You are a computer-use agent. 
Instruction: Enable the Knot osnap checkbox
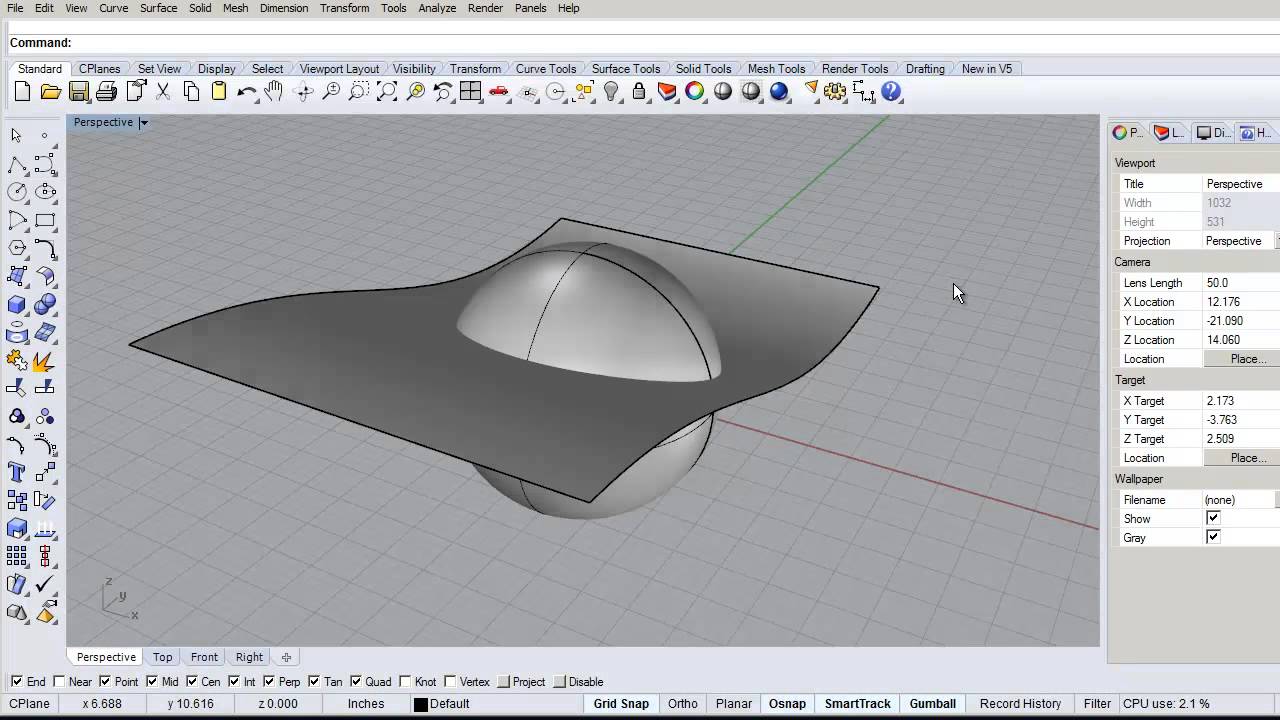pos(405,682)
